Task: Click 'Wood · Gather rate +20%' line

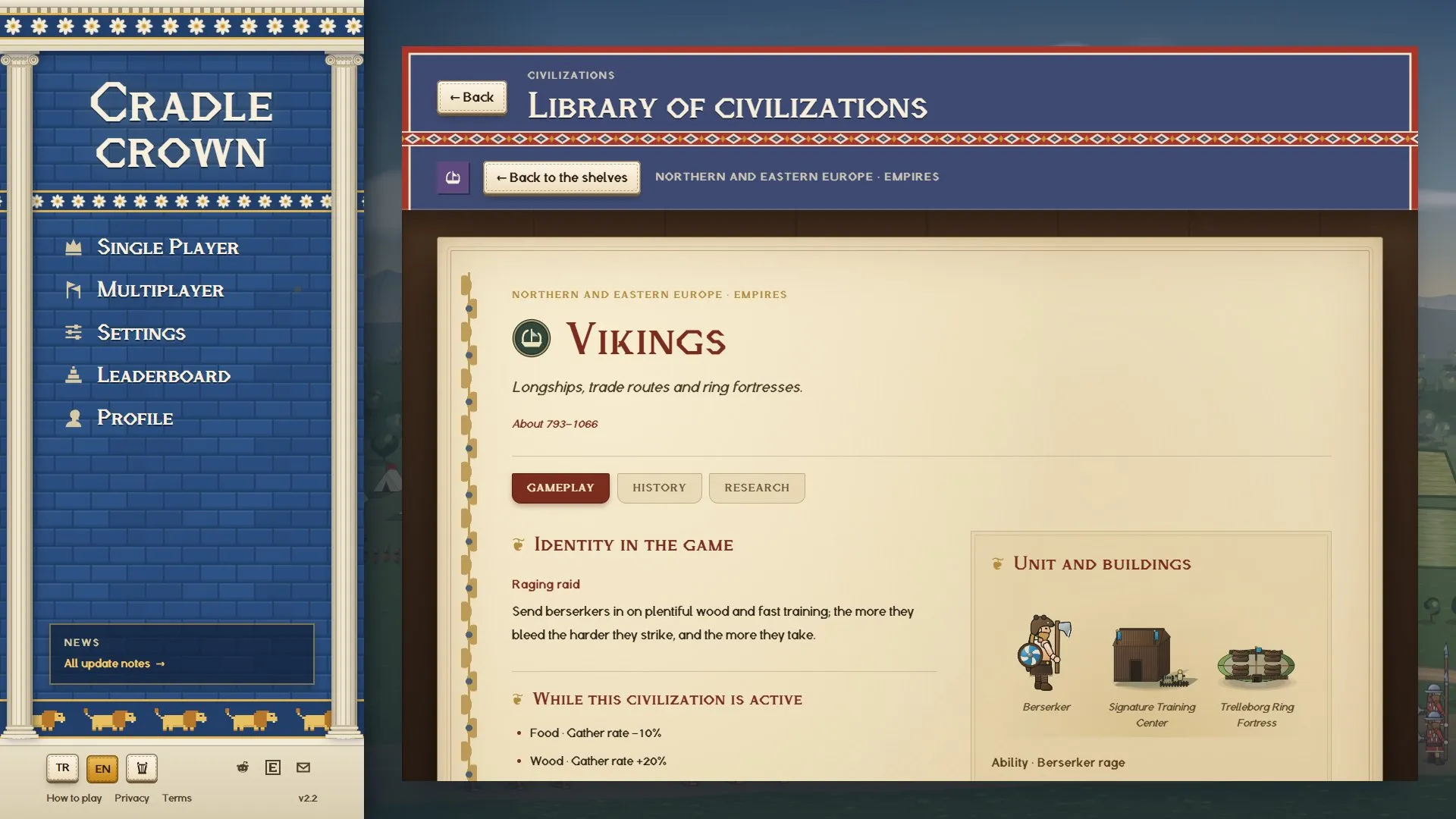Action: [598, 761]
